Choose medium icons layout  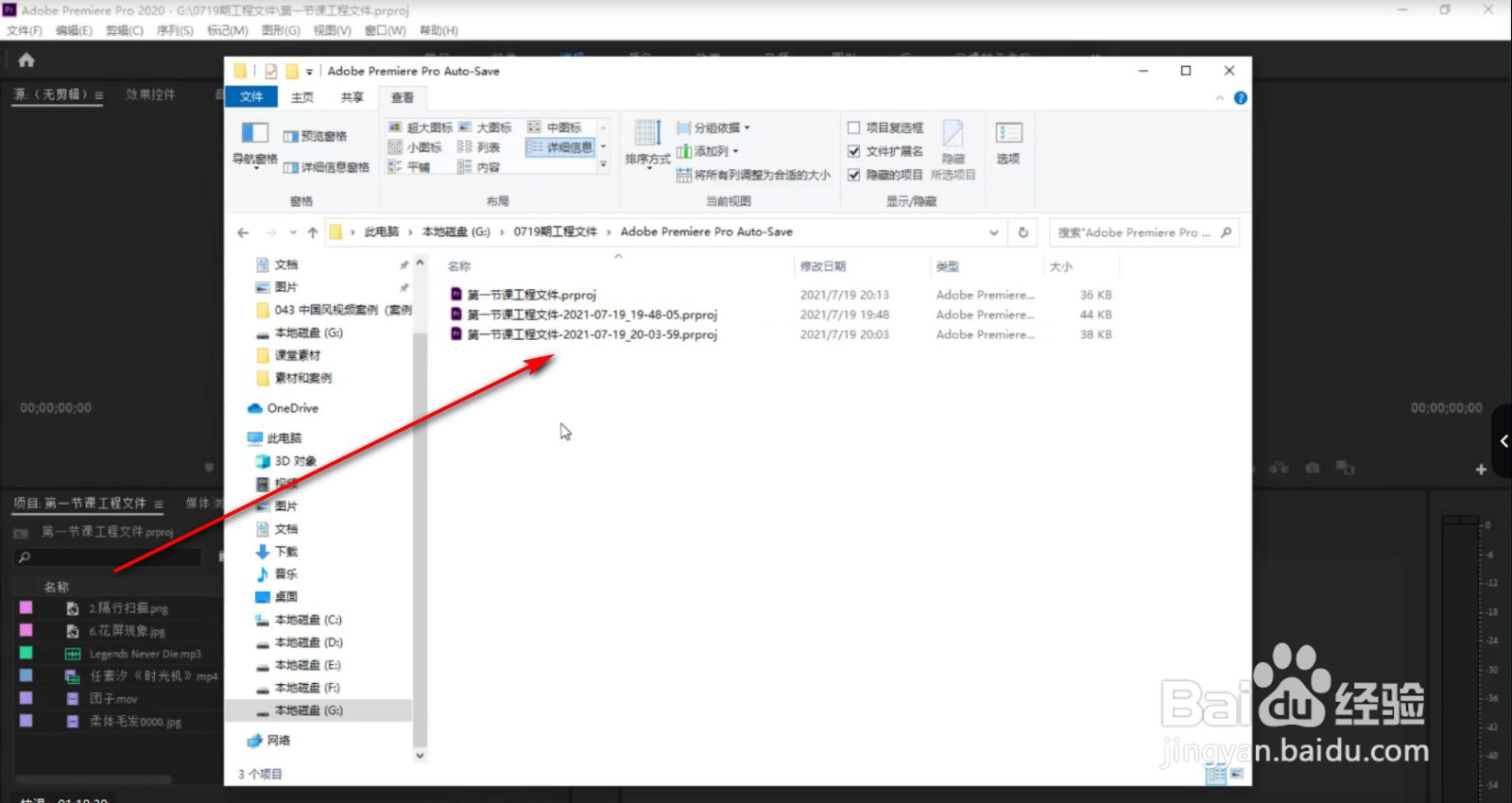point(555,128)
